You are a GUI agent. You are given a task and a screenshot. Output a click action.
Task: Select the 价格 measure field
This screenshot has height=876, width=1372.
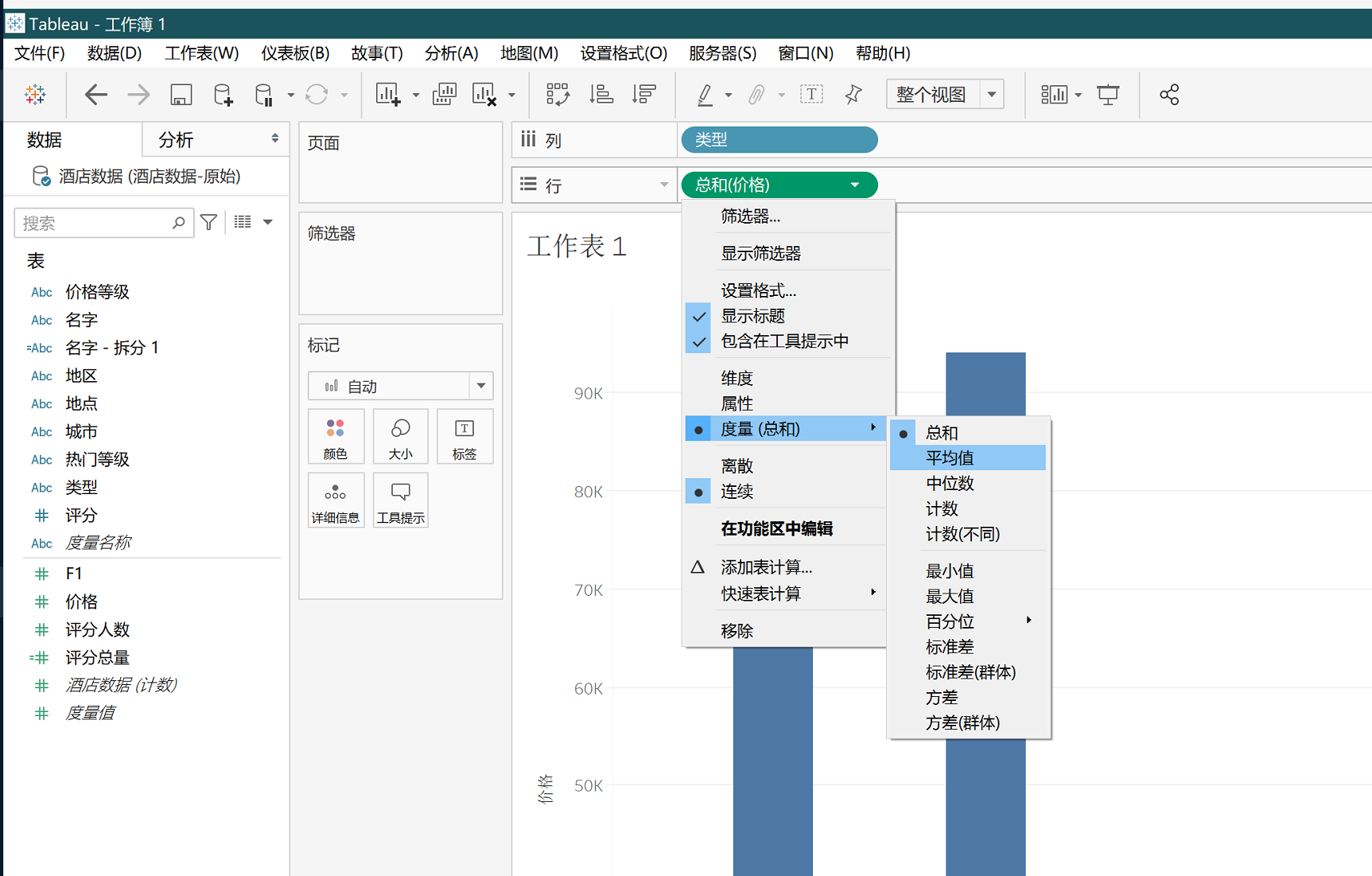pos(81,602)
